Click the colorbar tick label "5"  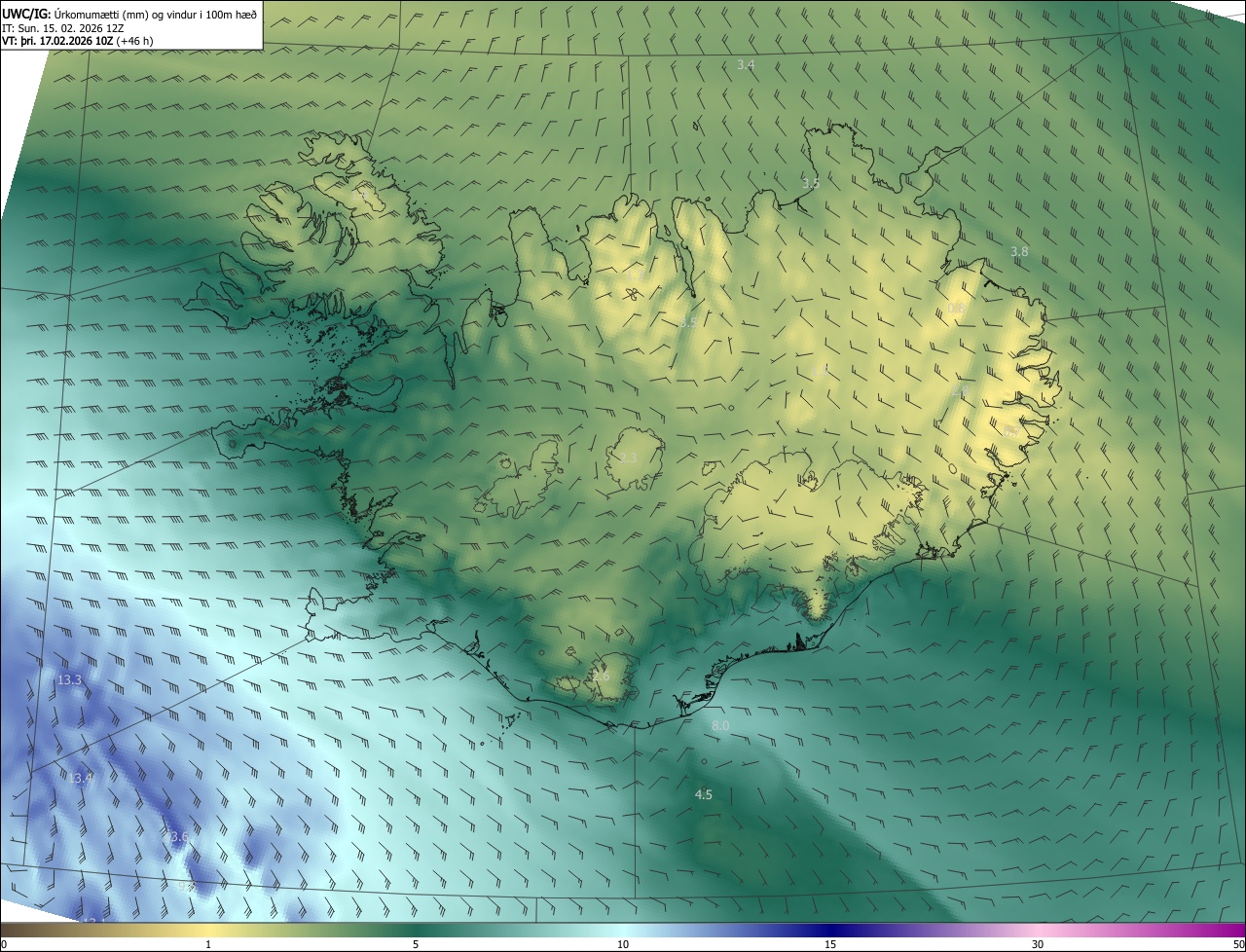(x=416, y=944)
